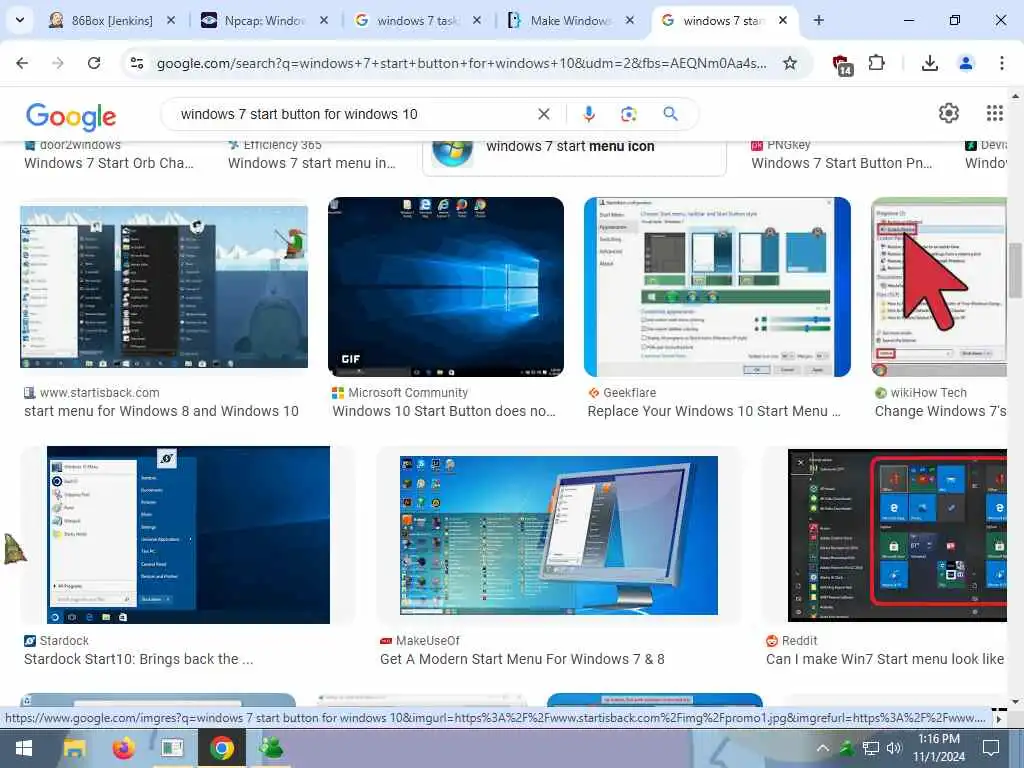Click the page vertical scrollbar thumb

click(x=1015, y=268)
